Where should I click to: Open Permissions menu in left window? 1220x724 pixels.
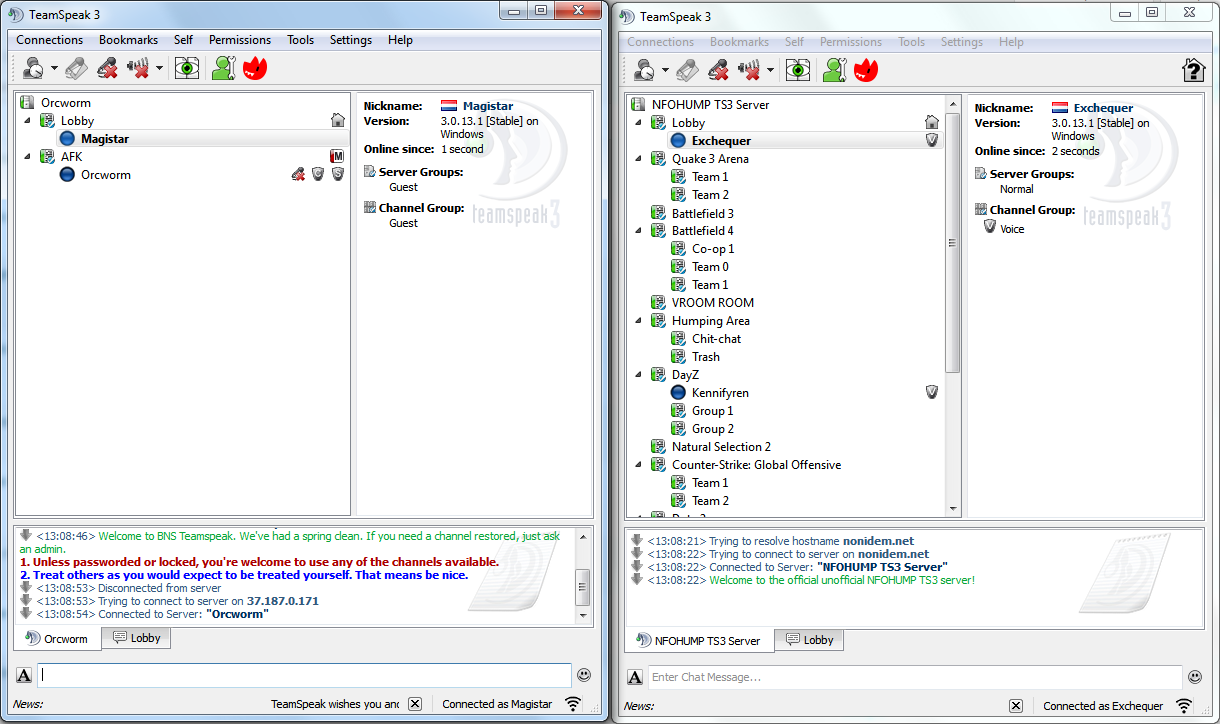240,40
